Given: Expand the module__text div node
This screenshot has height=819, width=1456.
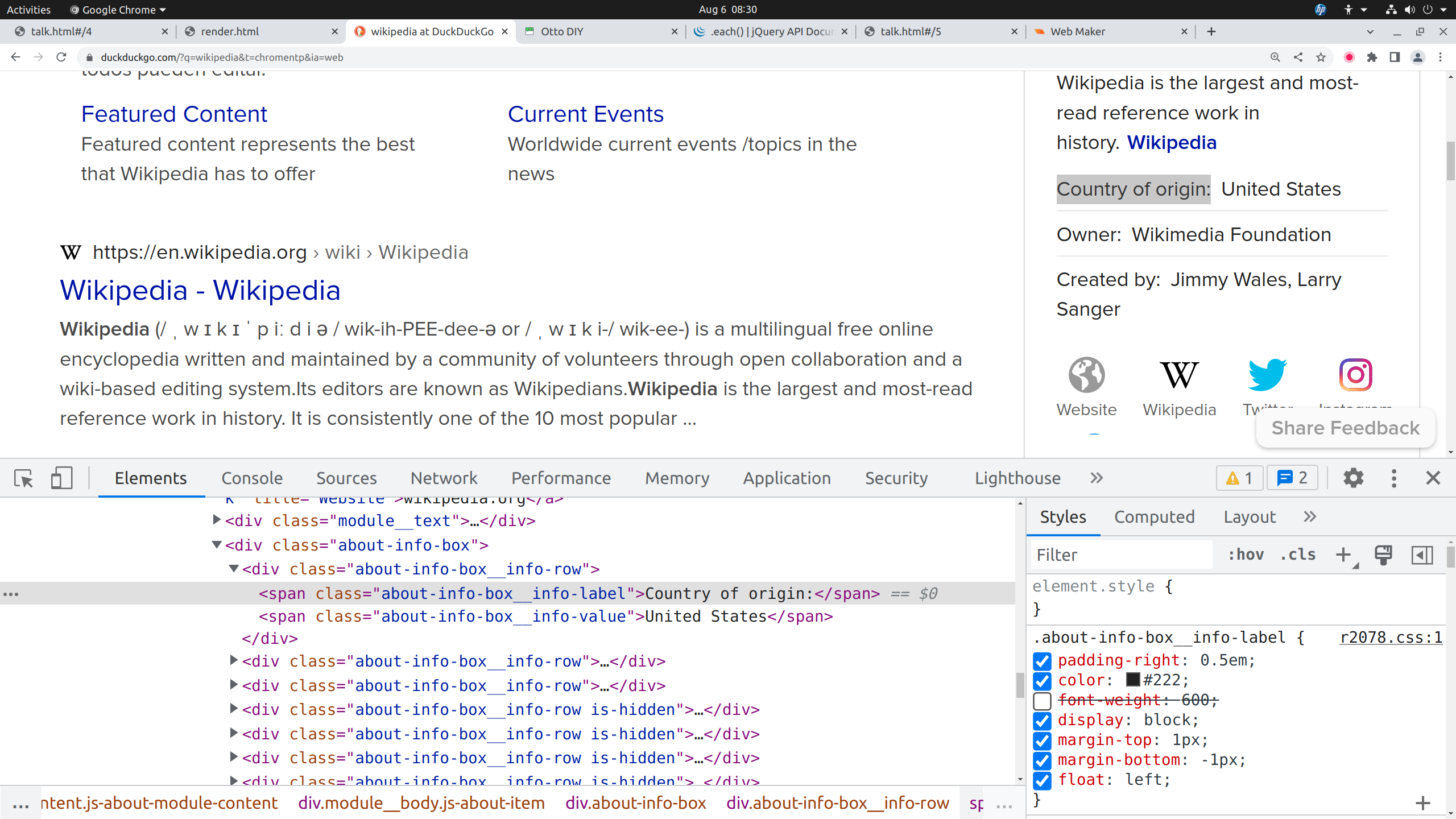Looking at the screenshot, I should tap(217, 520).
